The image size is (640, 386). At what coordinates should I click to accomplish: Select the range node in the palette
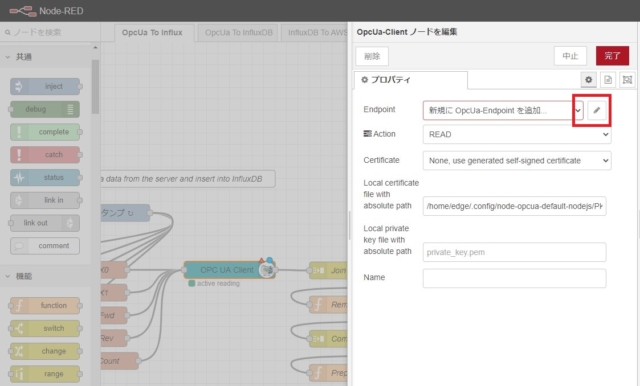coord(45,374)
